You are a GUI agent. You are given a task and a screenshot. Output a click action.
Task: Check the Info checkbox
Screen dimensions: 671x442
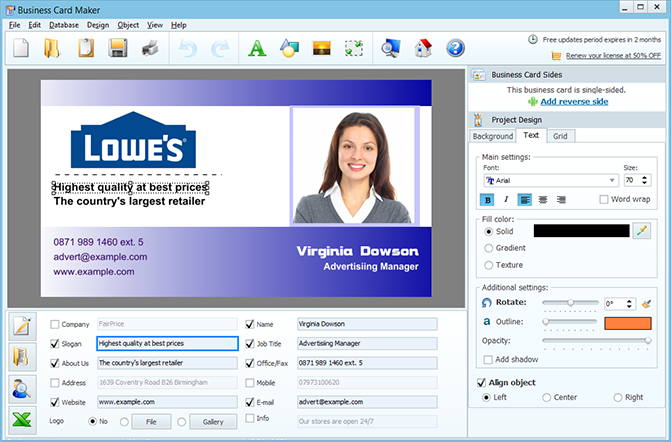[250, 418]
